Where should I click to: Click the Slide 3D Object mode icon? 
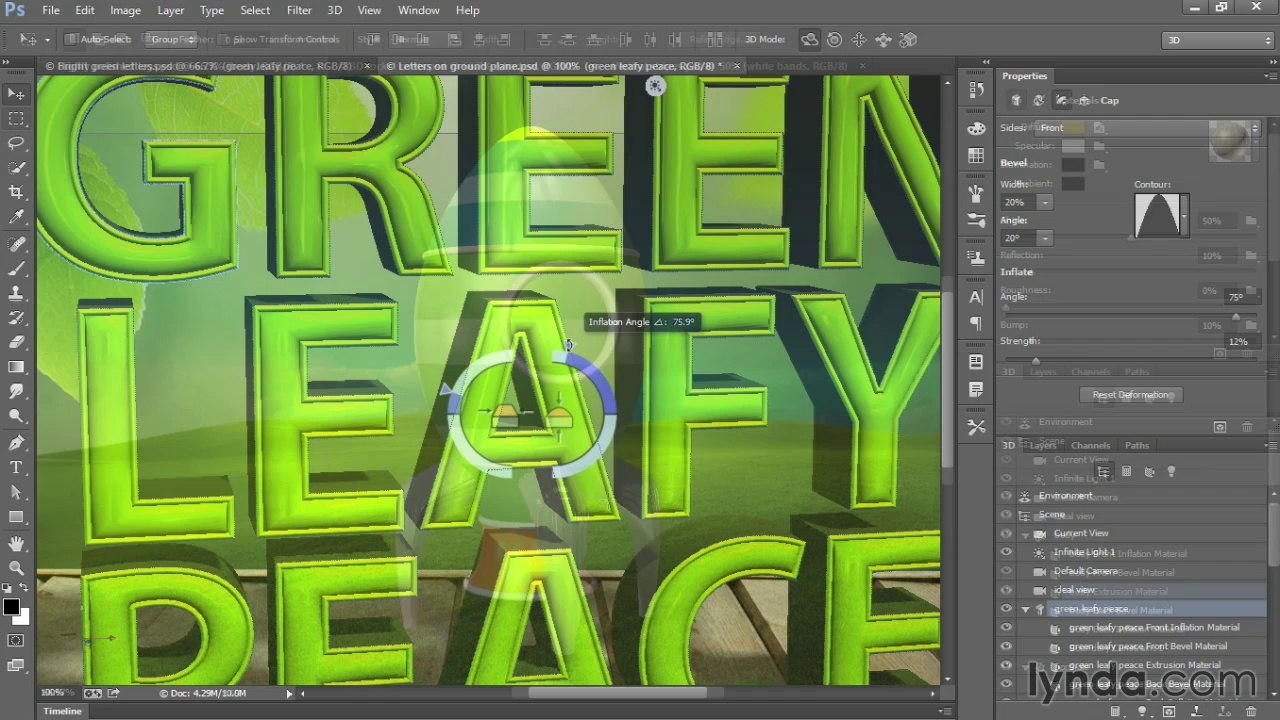click(x=883, y=40)
